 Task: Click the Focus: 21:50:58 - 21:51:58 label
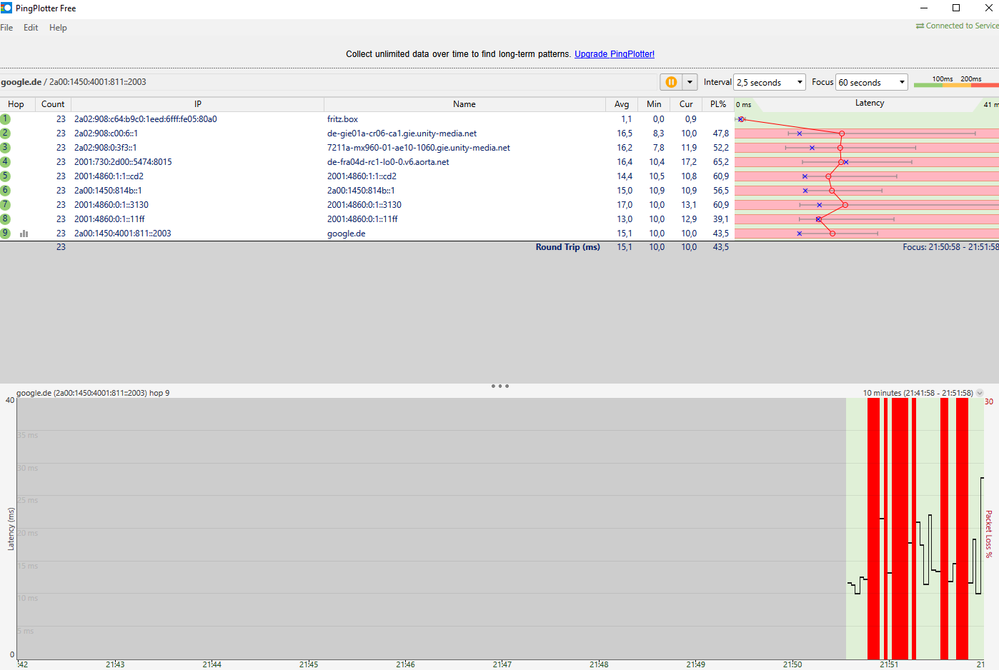click(950, 247)
